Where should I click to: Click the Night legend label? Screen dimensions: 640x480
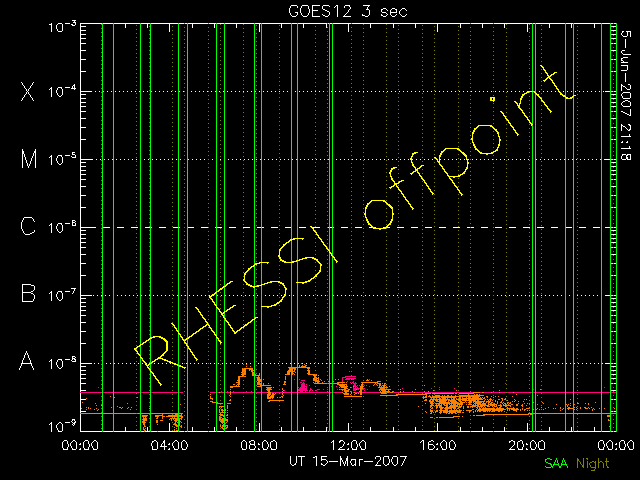(592, 463)
